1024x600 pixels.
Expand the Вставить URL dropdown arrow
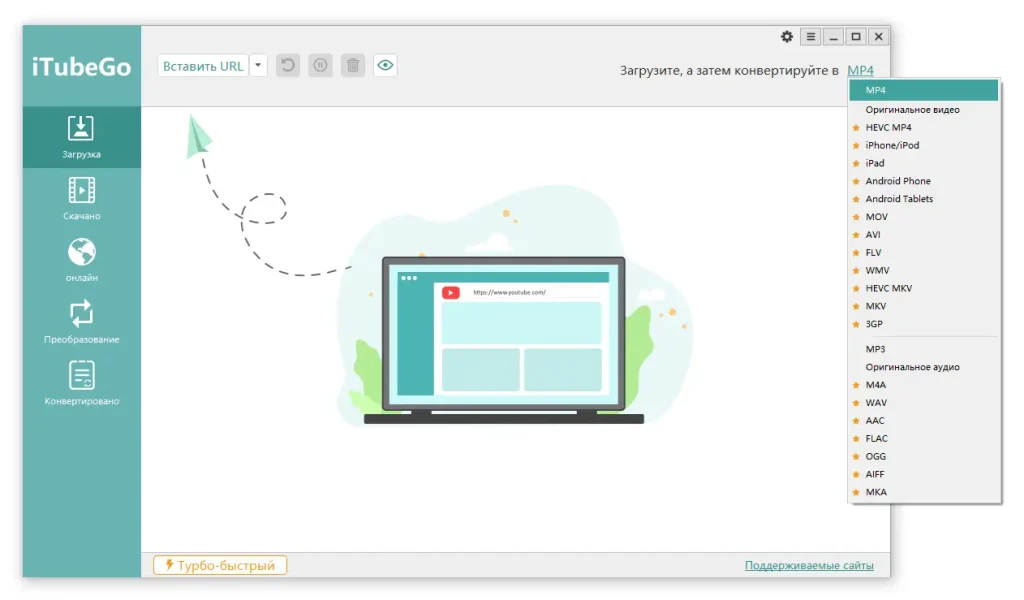(x=258, y=64)
